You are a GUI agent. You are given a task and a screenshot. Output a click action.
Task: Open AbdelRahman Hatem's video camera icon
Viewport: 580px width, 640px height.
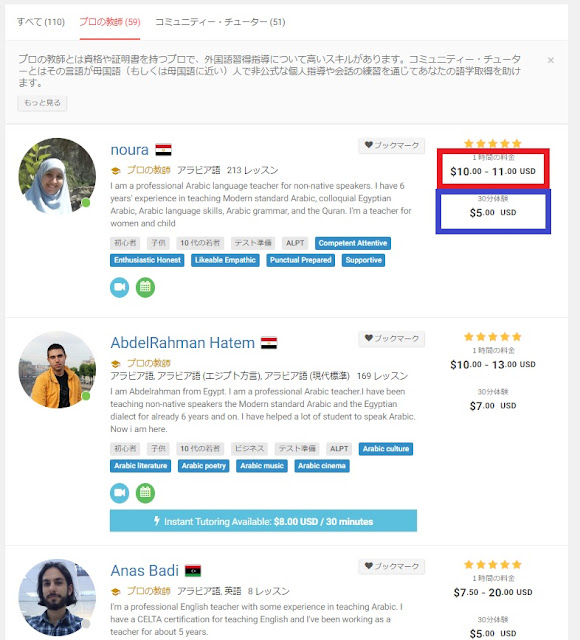point(120,493)
